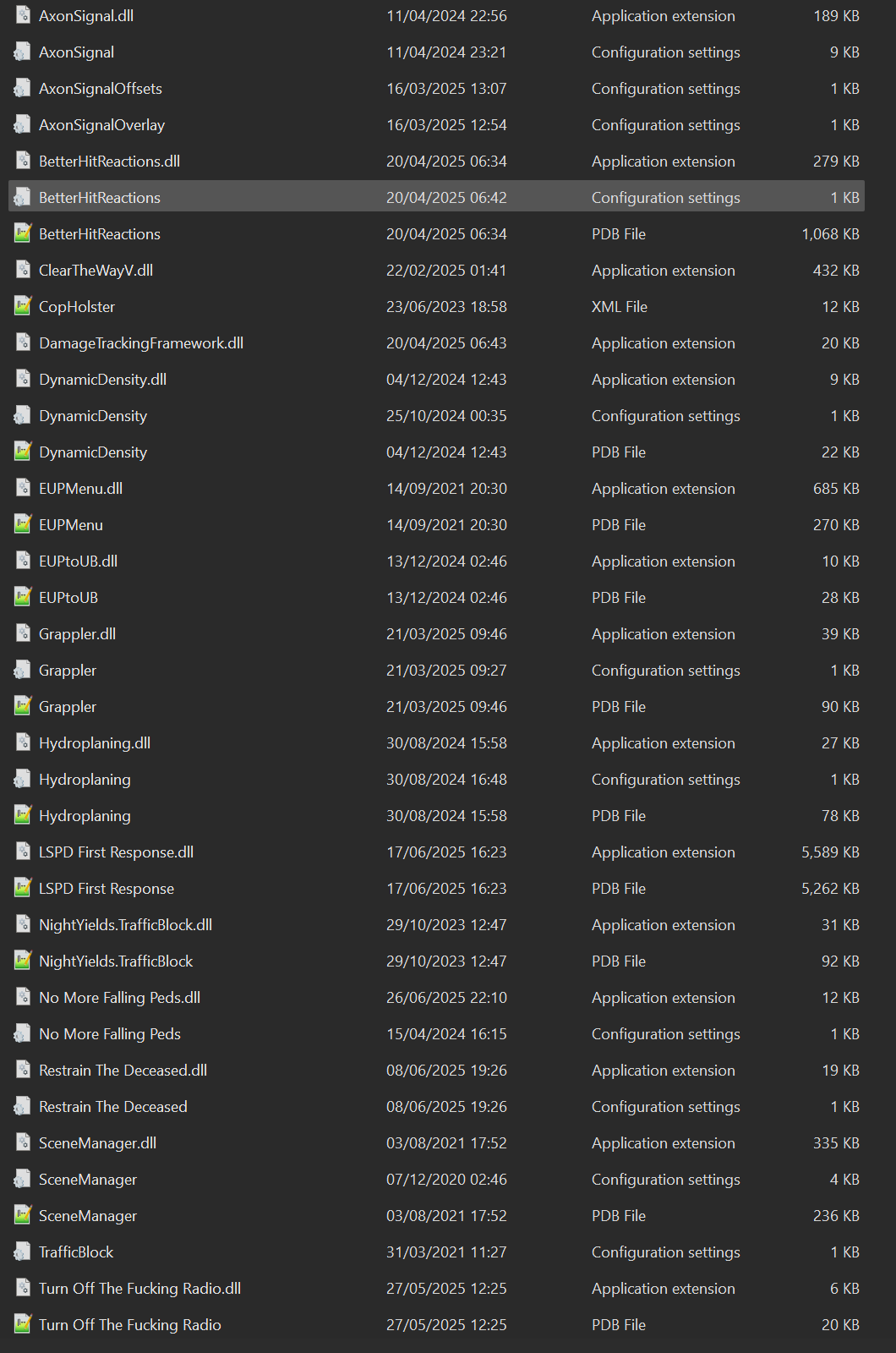Click the 5,262 KB size value
The image size is (896, 1353).
830,889
